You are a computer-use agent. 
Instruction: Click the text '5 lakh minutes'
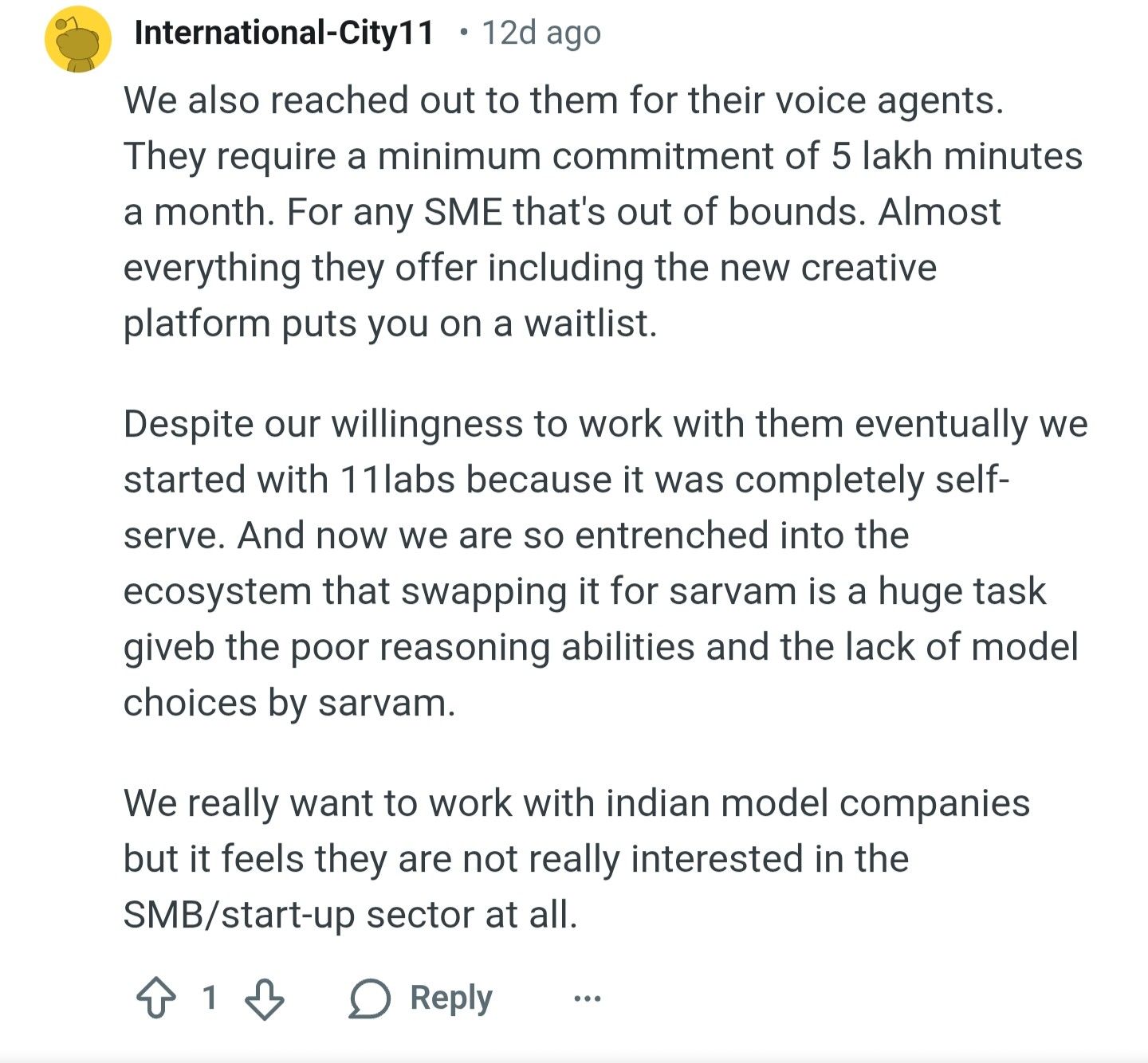(957, 156)
